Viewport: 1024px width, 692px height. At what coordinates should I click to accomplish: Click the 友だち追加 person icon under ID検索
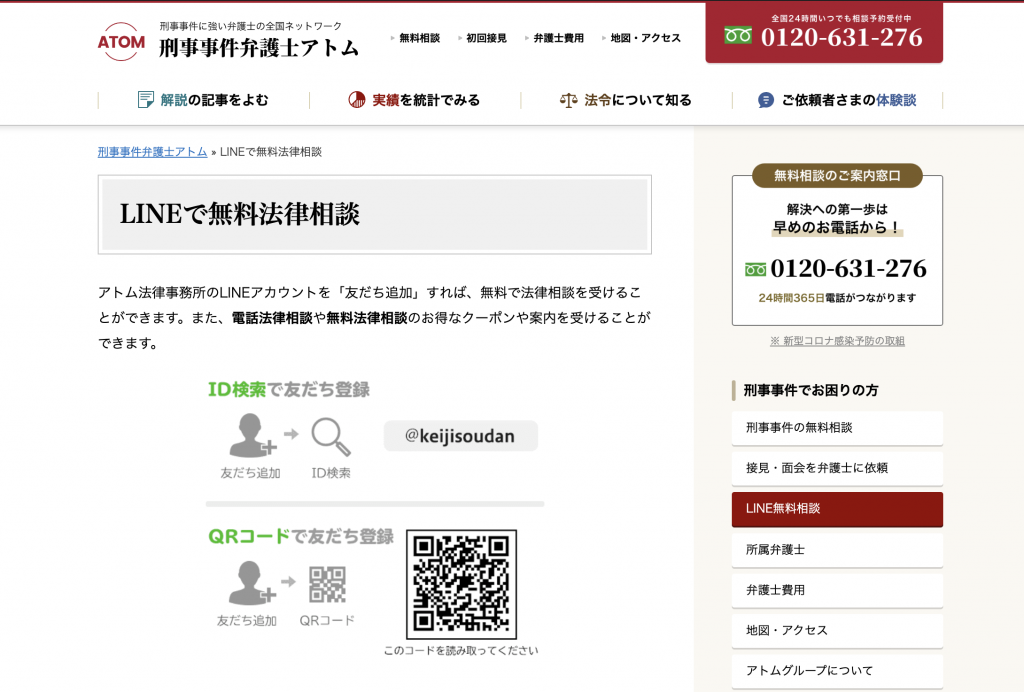coord(252,435)
